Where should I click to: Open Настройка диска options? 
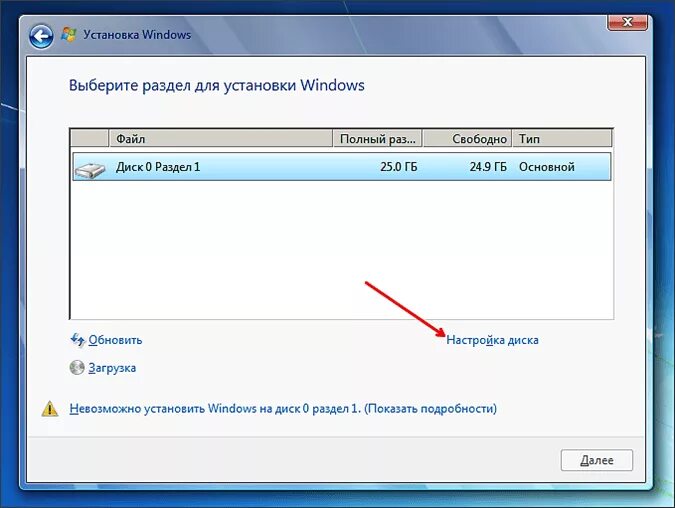pos(492,340)
